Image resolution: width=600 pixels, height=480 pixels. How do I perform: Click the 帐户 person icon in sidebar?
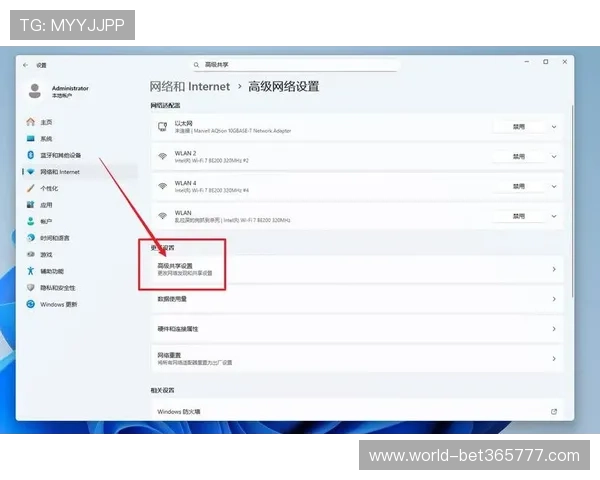point(31,221)
